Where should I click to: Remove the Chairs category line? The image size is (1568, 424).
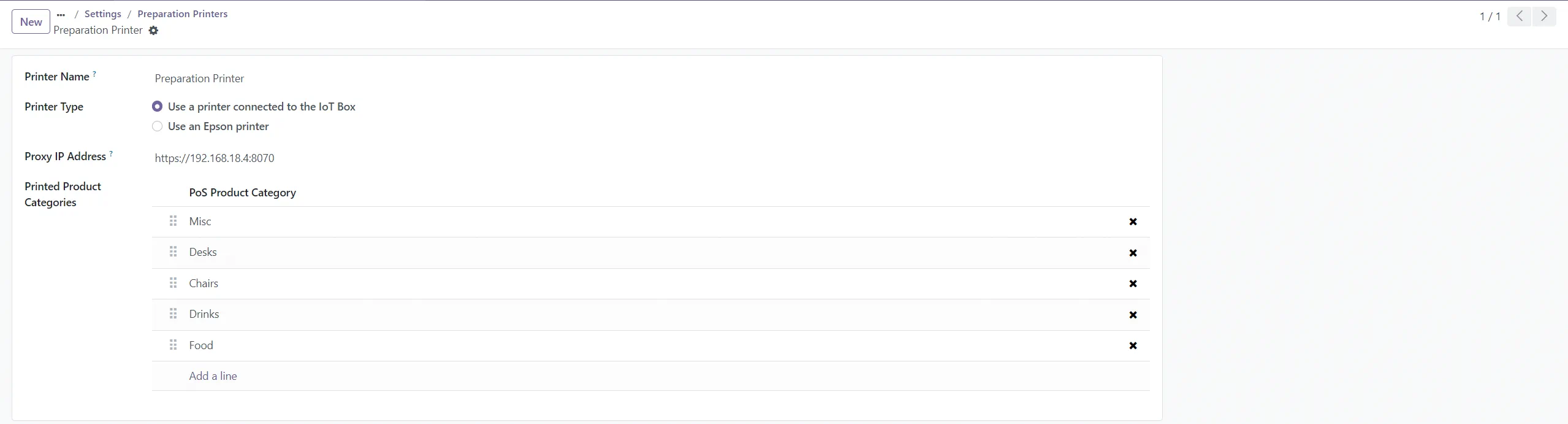(1133, 283)
